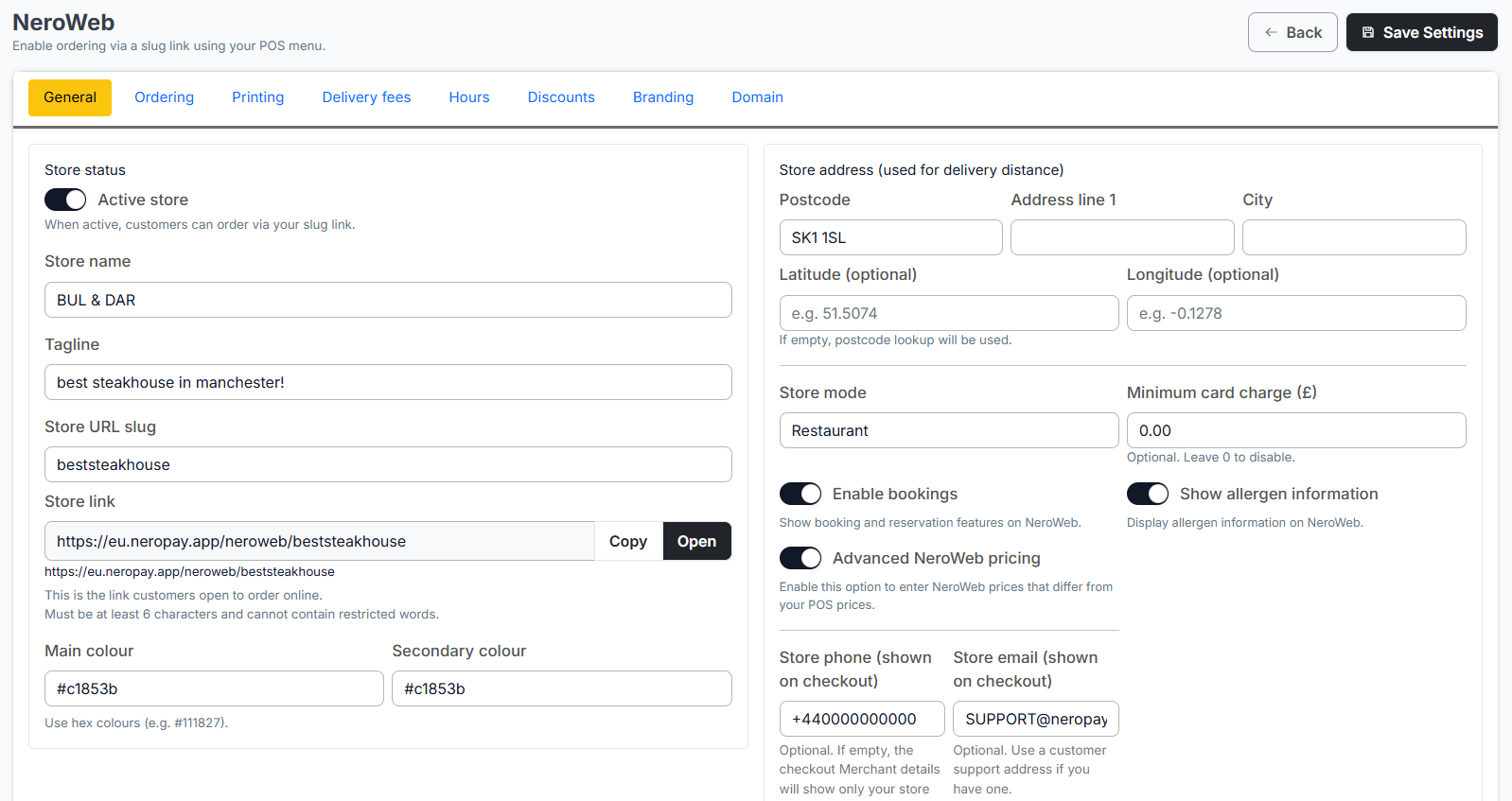Open the store link in browser
This screenshot has height=801, width=1512.
coord(696,541)
